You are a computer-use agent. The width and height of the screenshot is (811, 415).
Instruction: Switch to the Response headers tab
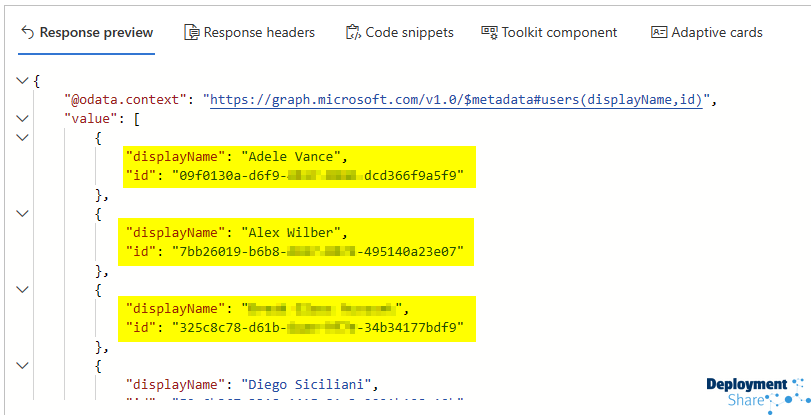tap(259, 33)
